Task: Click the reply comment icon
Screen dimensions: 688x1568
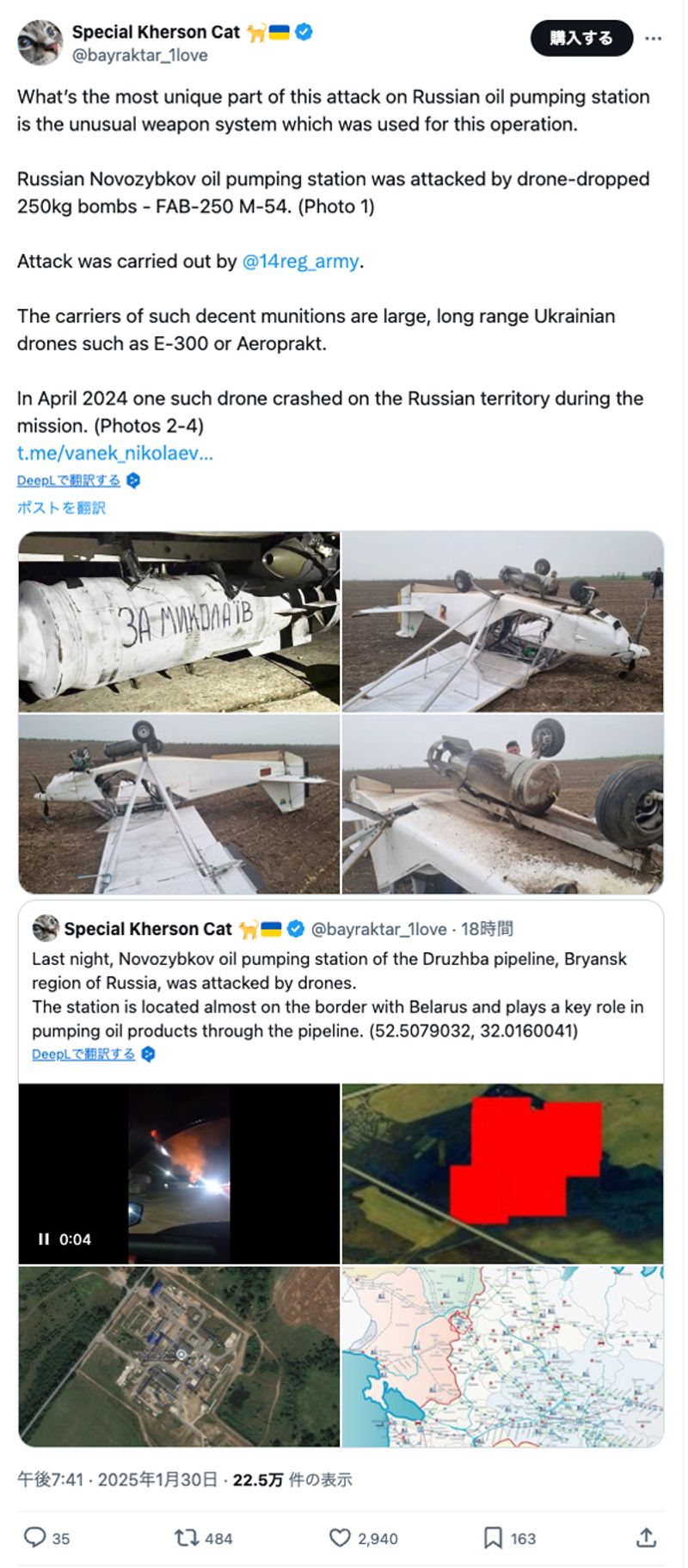Action: (x=34, y=1537)
